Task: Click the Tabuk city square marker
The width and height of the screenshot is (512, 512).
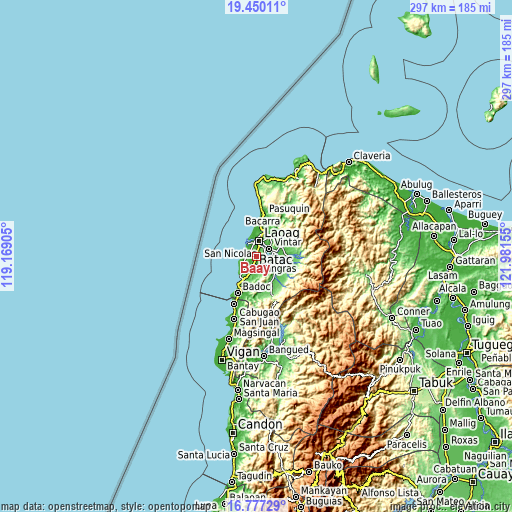Action: coord(414,391)
